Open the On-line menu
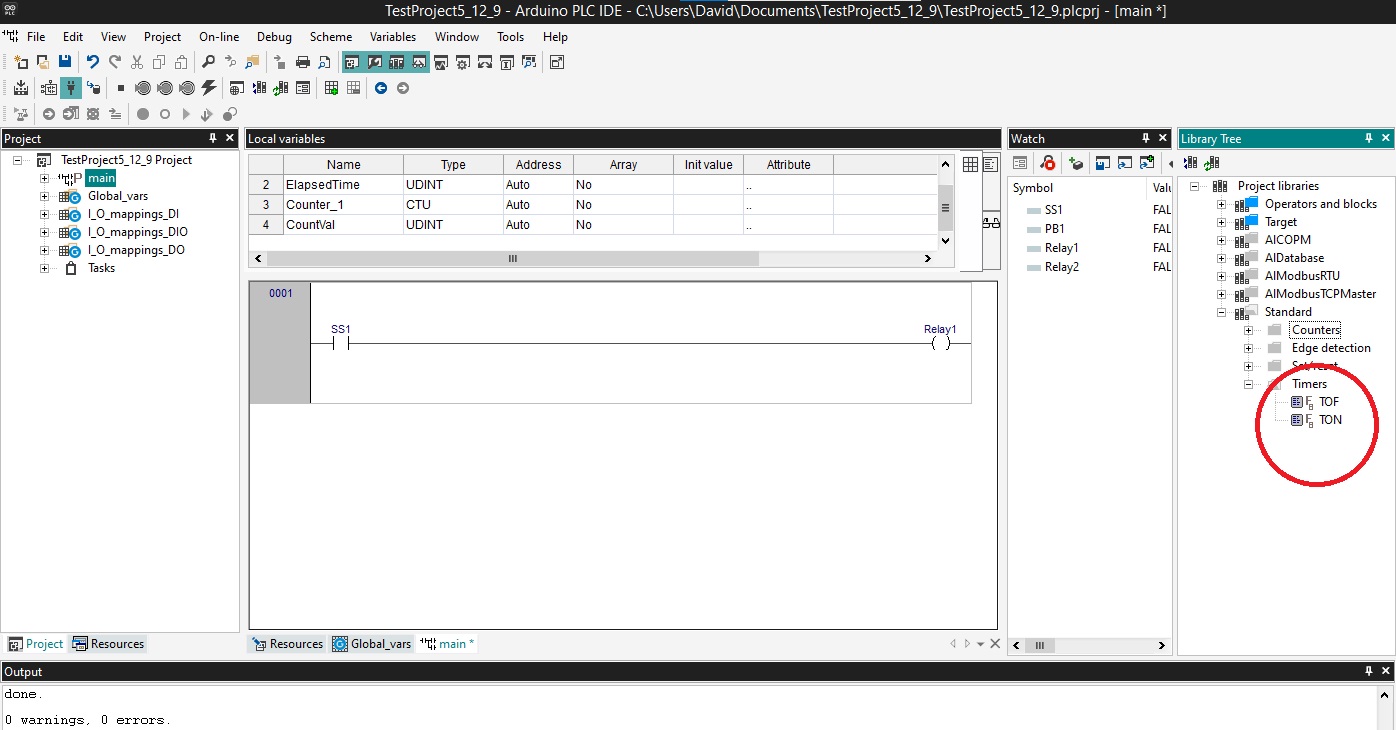This screenshot has width=1396, height=730. tap(219, 37)
